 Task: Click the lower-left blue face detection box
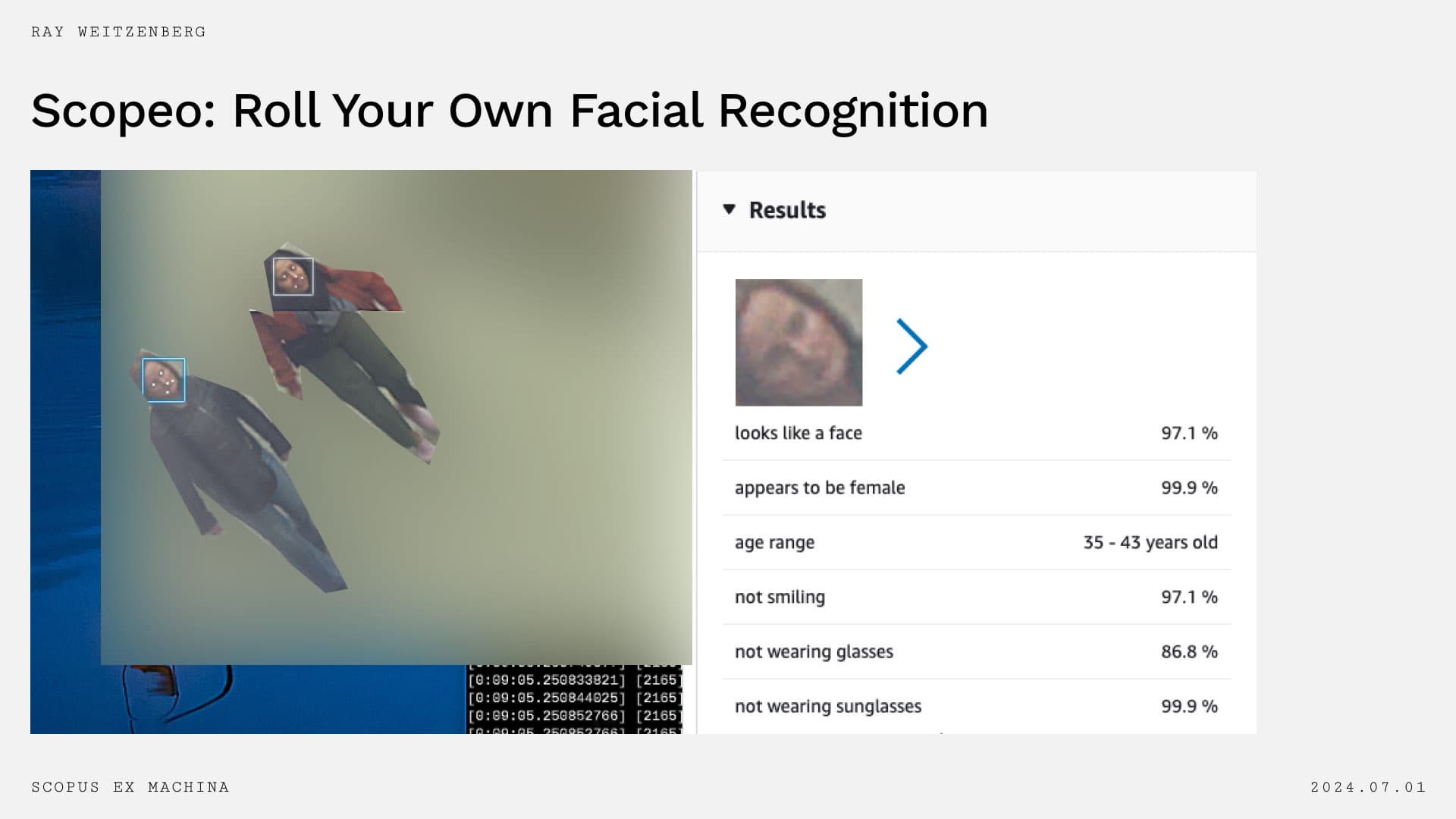click(164, 380)
